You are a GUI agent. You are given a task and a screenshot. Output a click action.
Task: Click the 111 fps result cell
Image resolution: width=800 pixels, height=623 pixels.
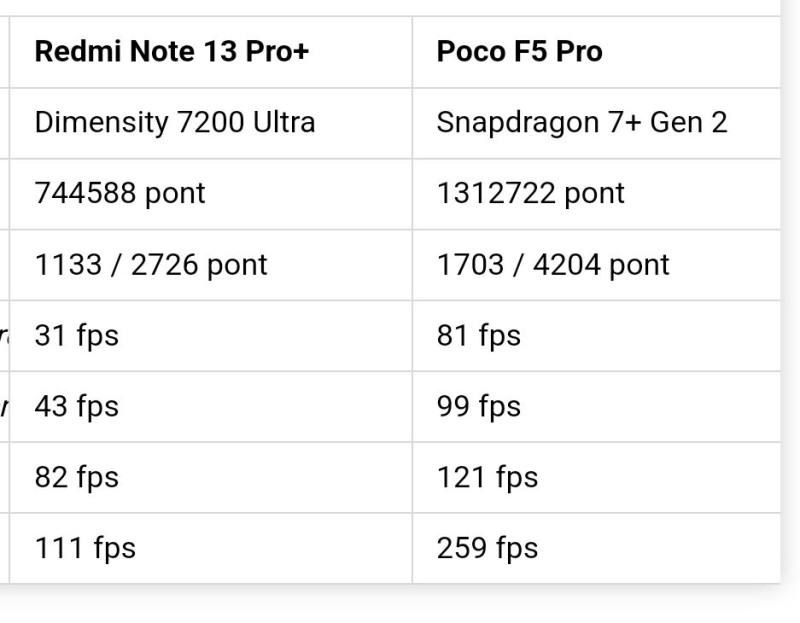click(211, 549)
